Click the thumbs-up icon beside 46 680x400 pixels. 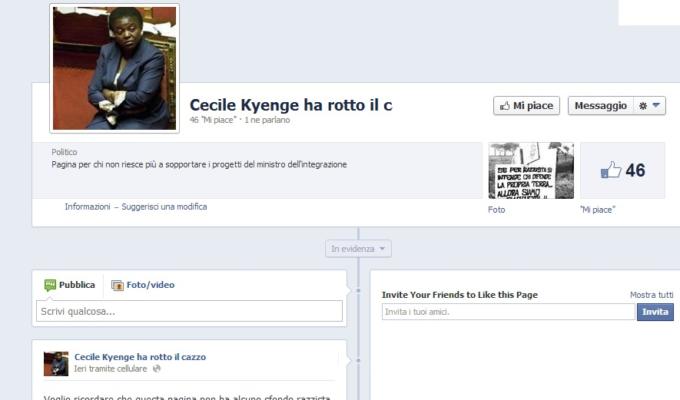pos(611,170)
